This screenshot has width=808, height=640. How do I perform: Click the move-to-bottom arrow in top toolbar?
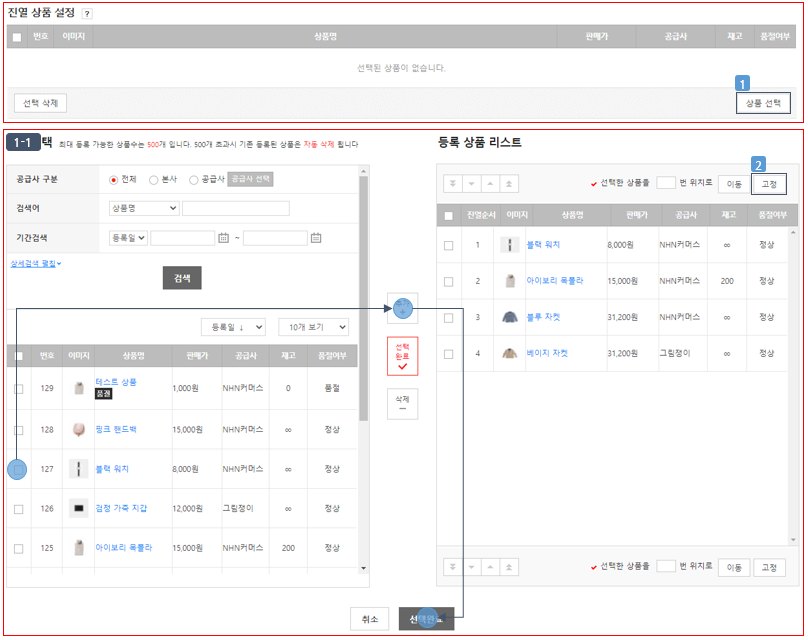tap(452, 183)
